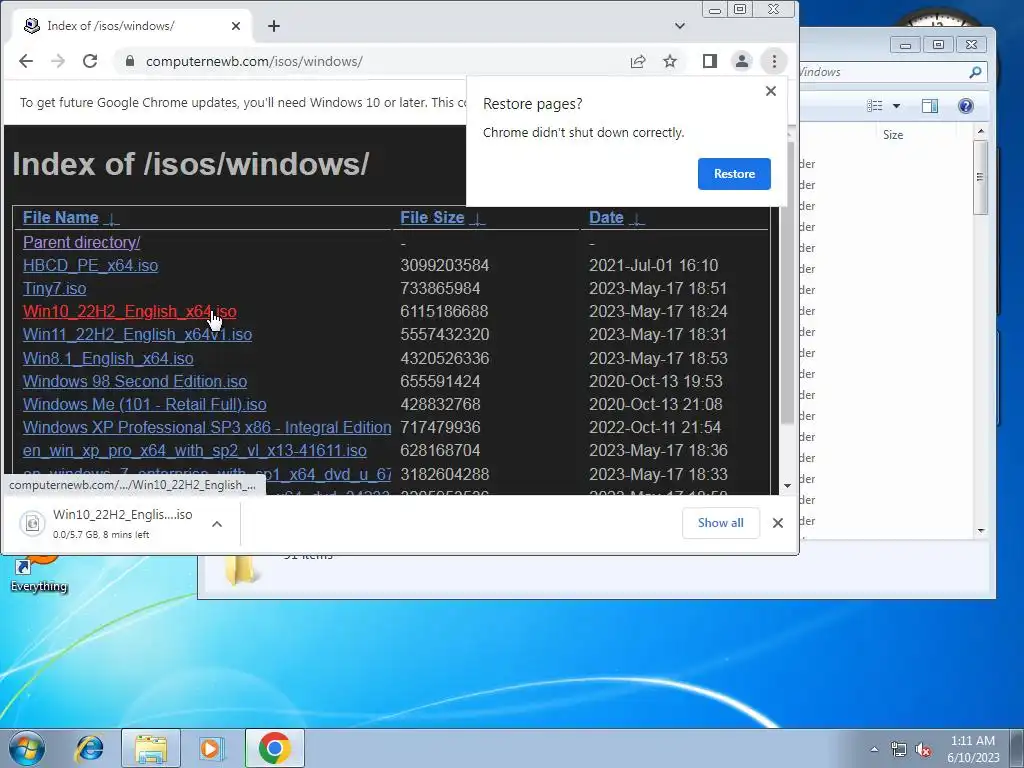
Task: Sort by File Size column header
Action: 432,217
